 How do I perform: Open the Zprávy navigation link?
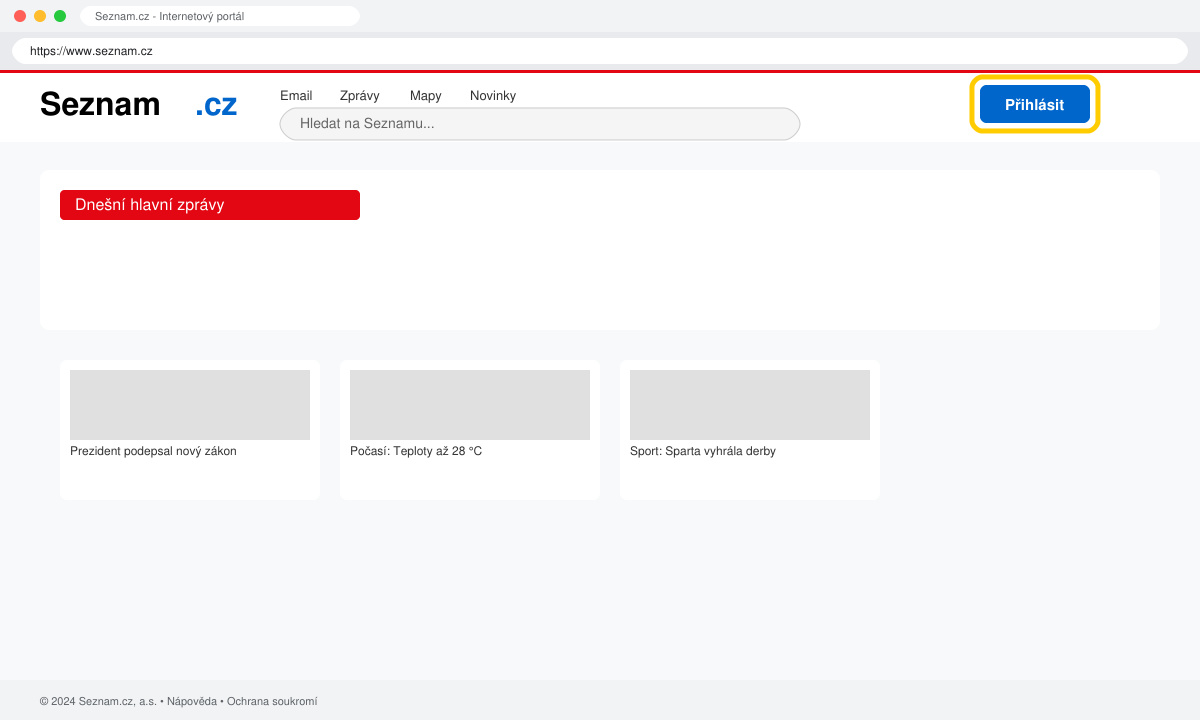[360, 96]
